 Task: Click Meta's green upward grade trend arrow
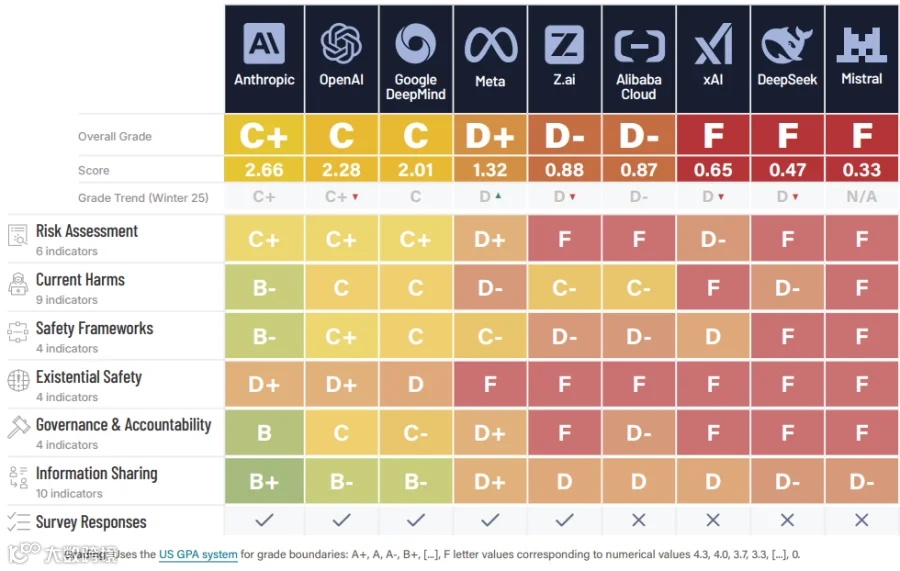pyautogui.click(x=498, y=196)
